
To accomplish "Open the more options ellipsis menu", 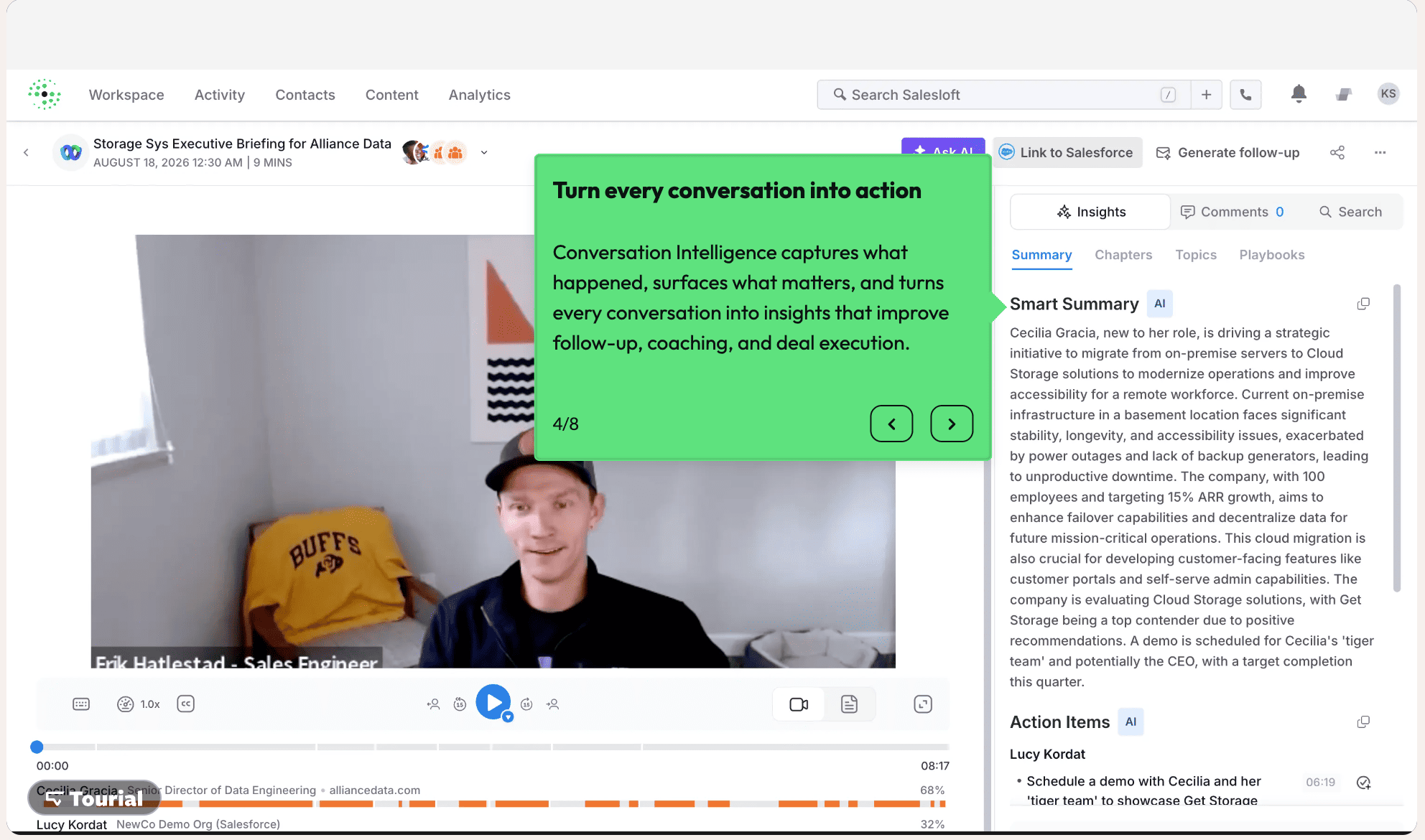I will (1380, 152).
